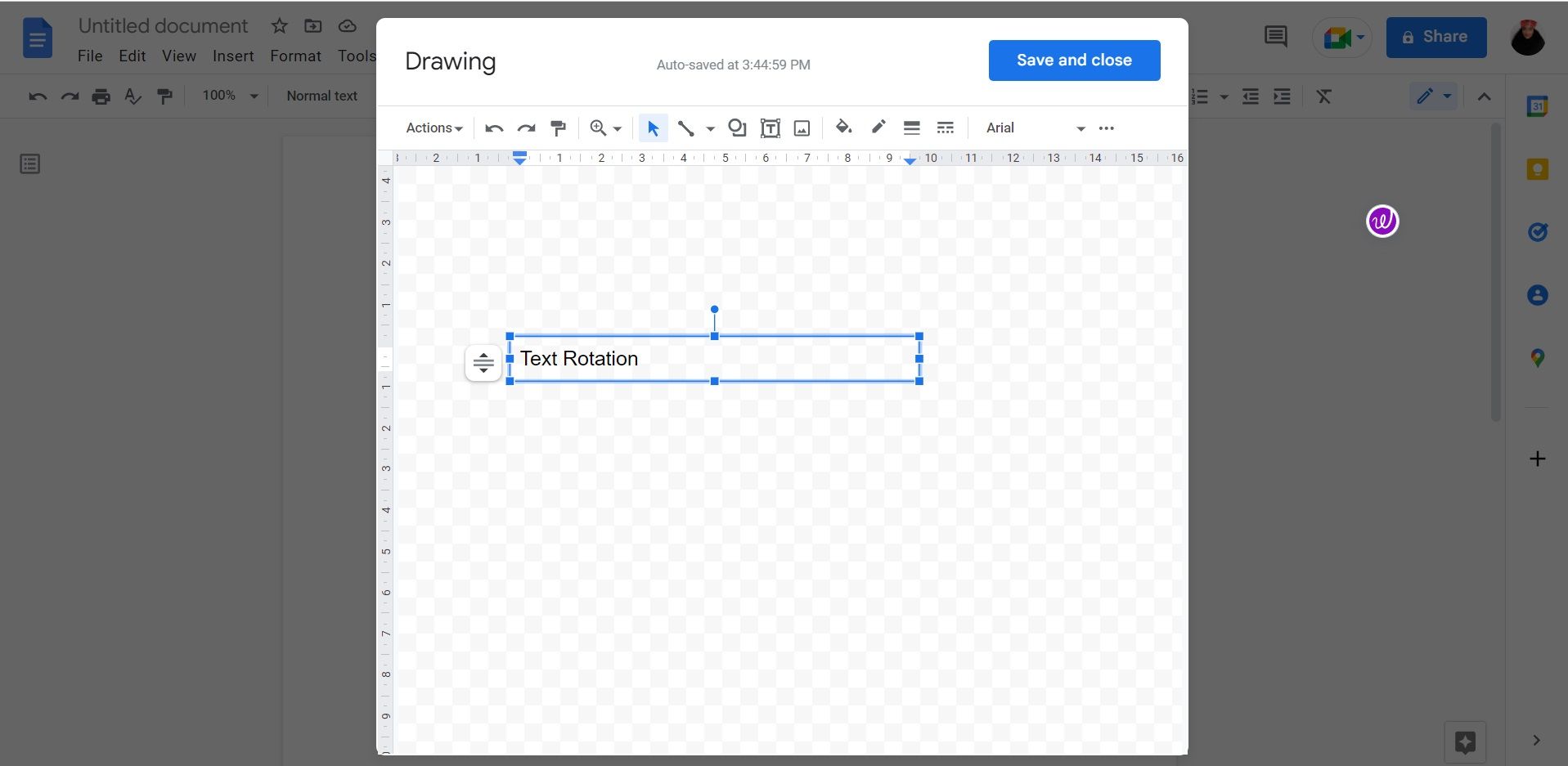Viewport: 1568px width, 766px height.
Task: Click Increase indent icon
Action: click(x=1282, y=96)
